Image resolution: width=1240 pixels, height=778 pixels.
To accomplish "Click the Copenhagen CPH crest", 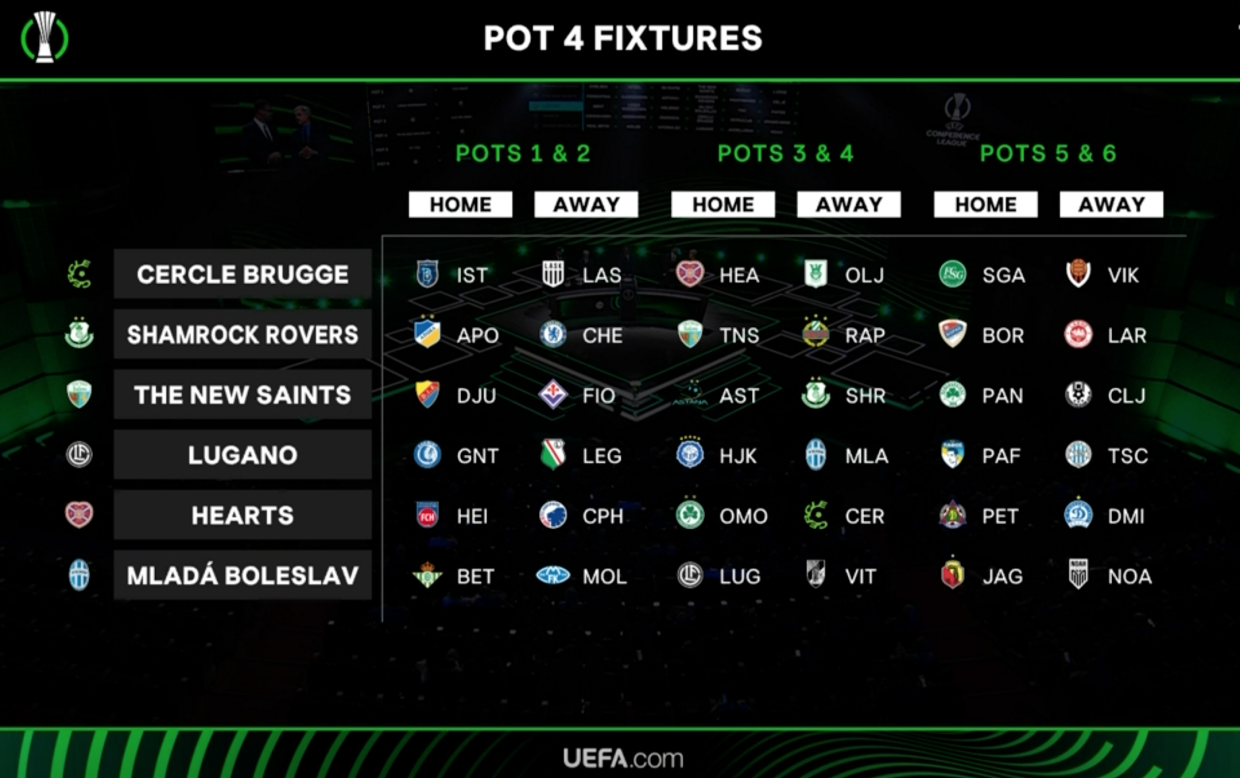I will point(553,516).
